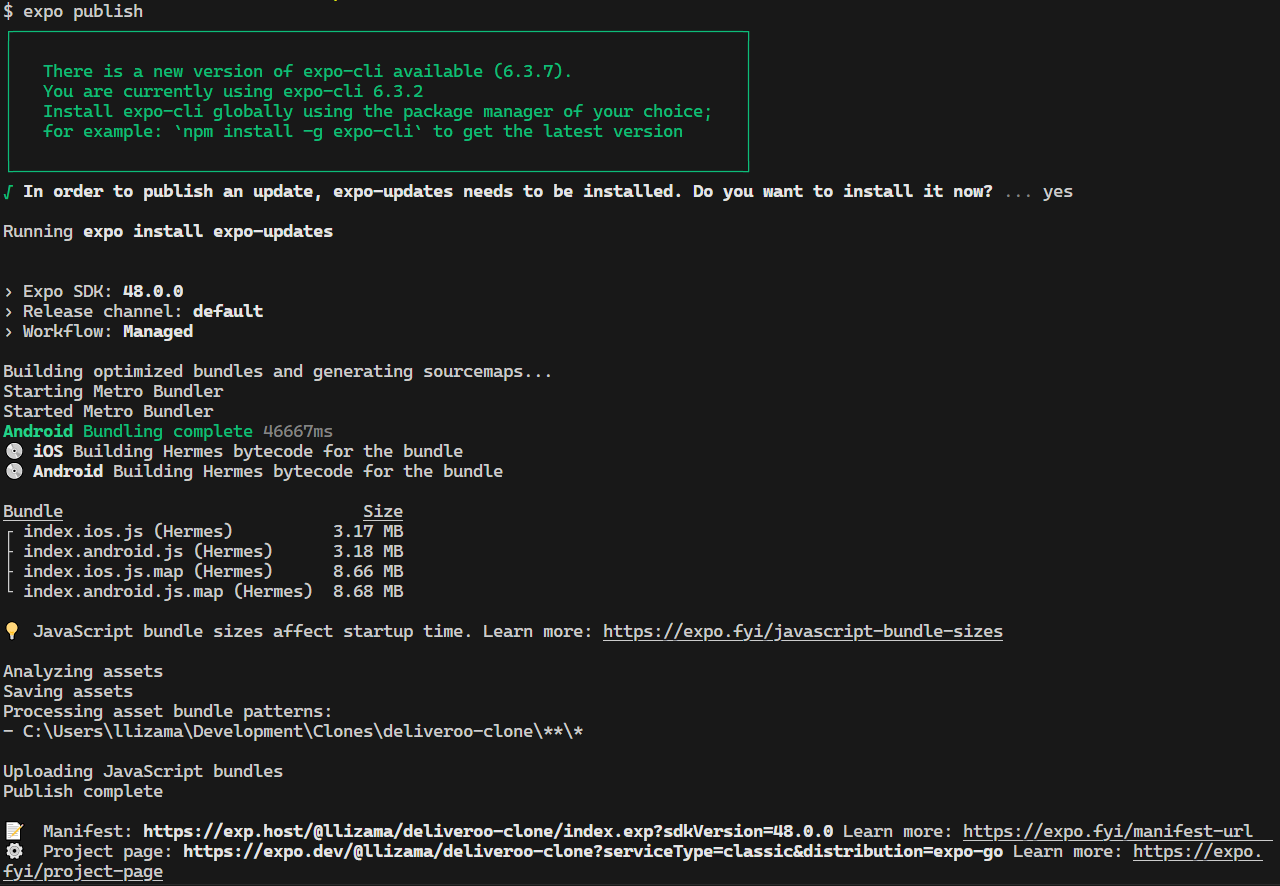Screen dimensions: 1280x886
Task: Click the "new version of expo-cli available (6.3.7)" line
Action: point(308,71)
